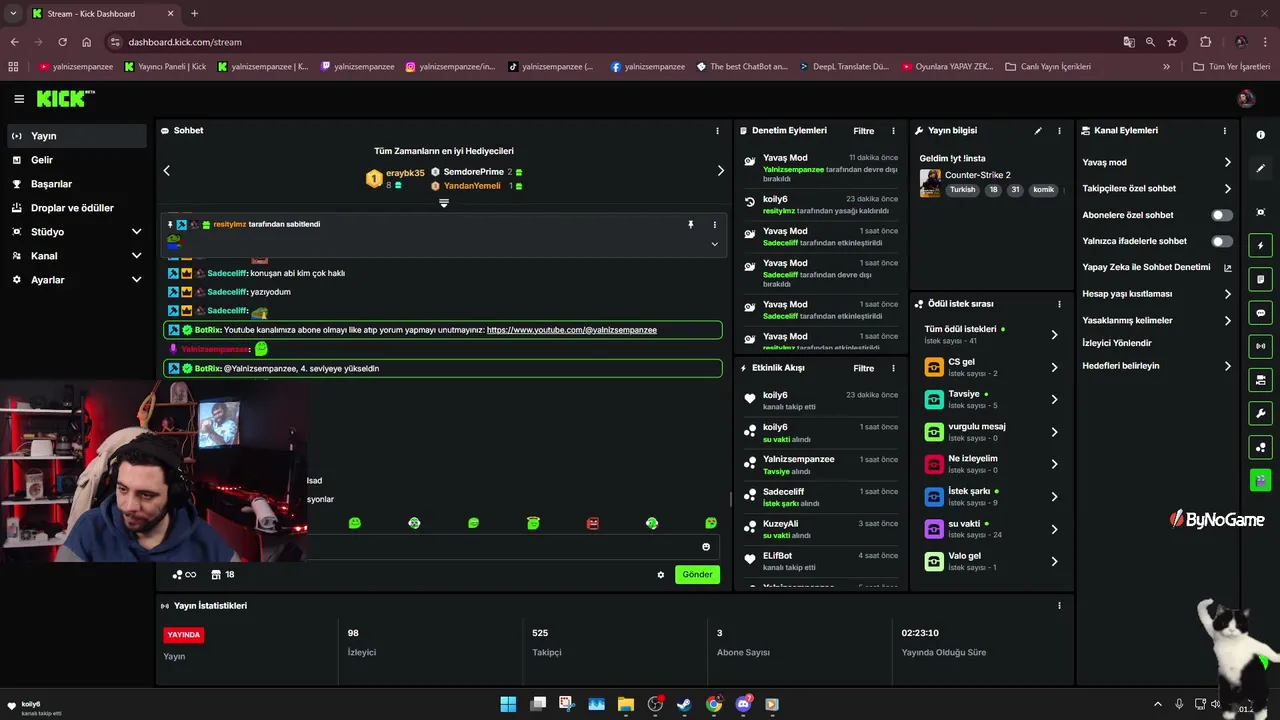Viewport: 1280px width, 720px height.
Task: Collapse the top gifters leaderboard
Action: pos(444,203)
